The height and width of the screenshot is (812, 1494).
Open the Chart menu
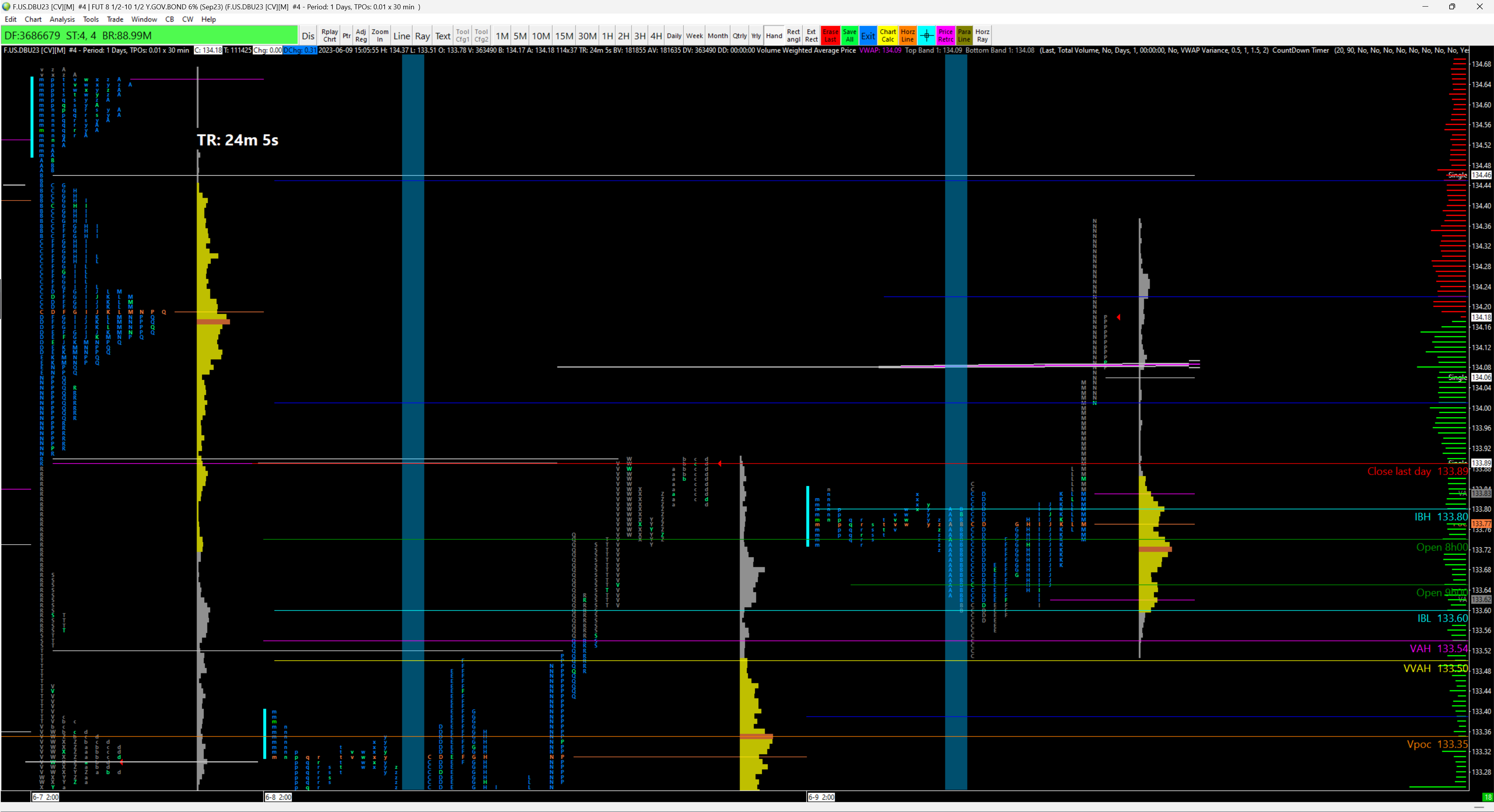(33, 19)
